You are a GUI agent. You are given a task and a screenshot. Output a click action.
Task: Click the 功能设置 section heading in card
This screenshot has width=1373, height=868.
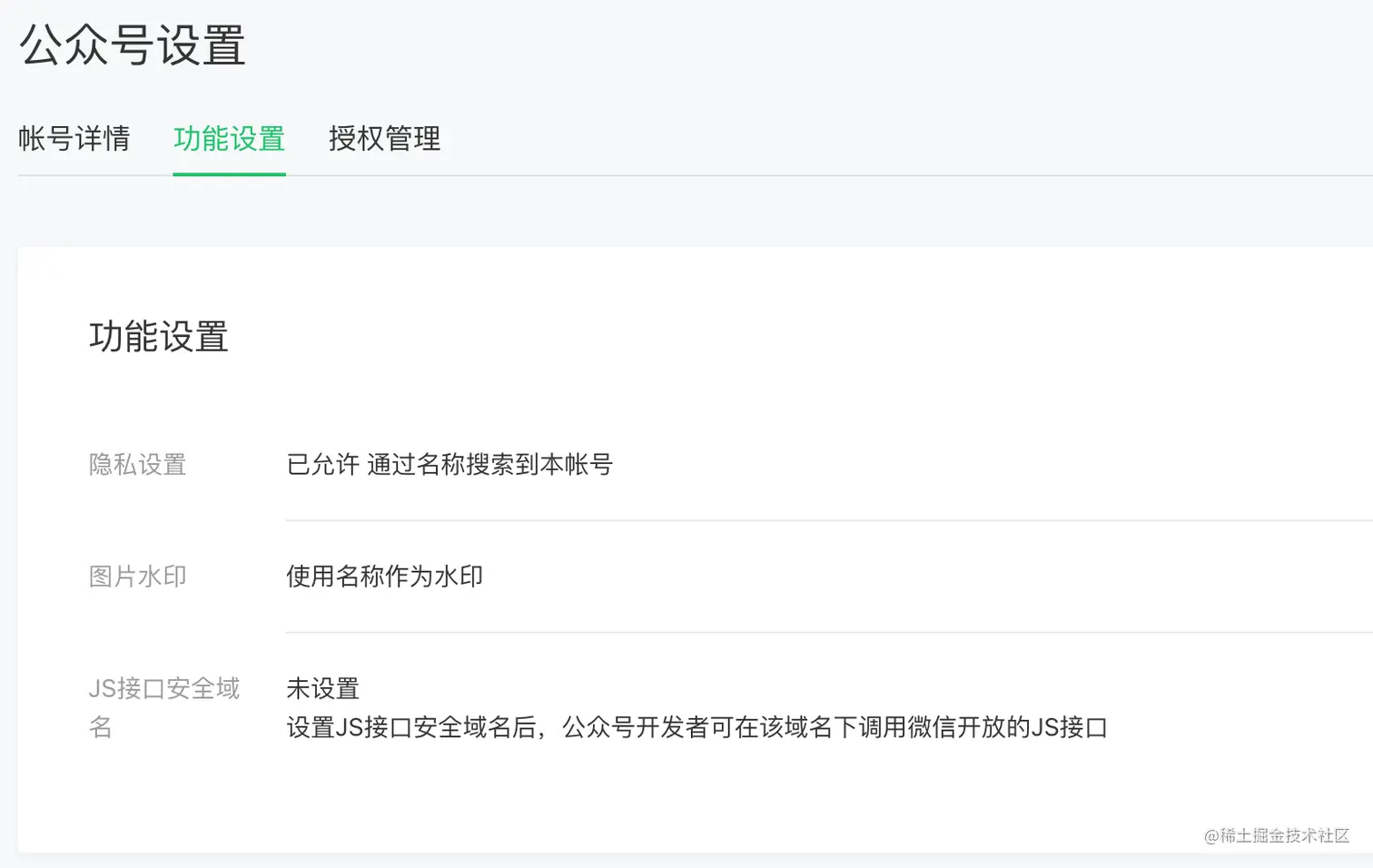point(158,337)
